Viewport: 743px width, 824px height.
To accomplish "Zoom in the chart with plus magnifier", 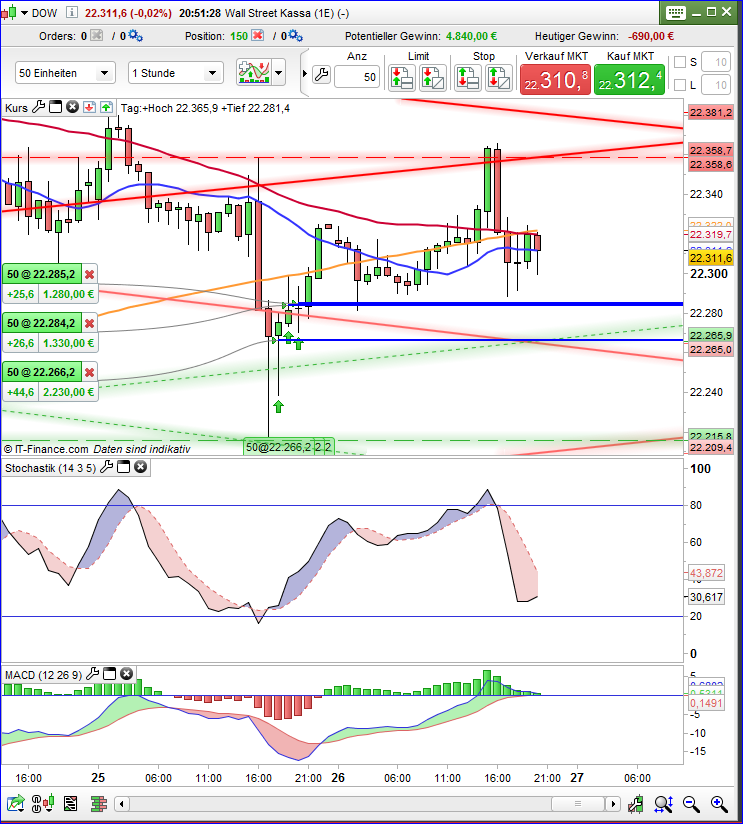I will point(719,804).
